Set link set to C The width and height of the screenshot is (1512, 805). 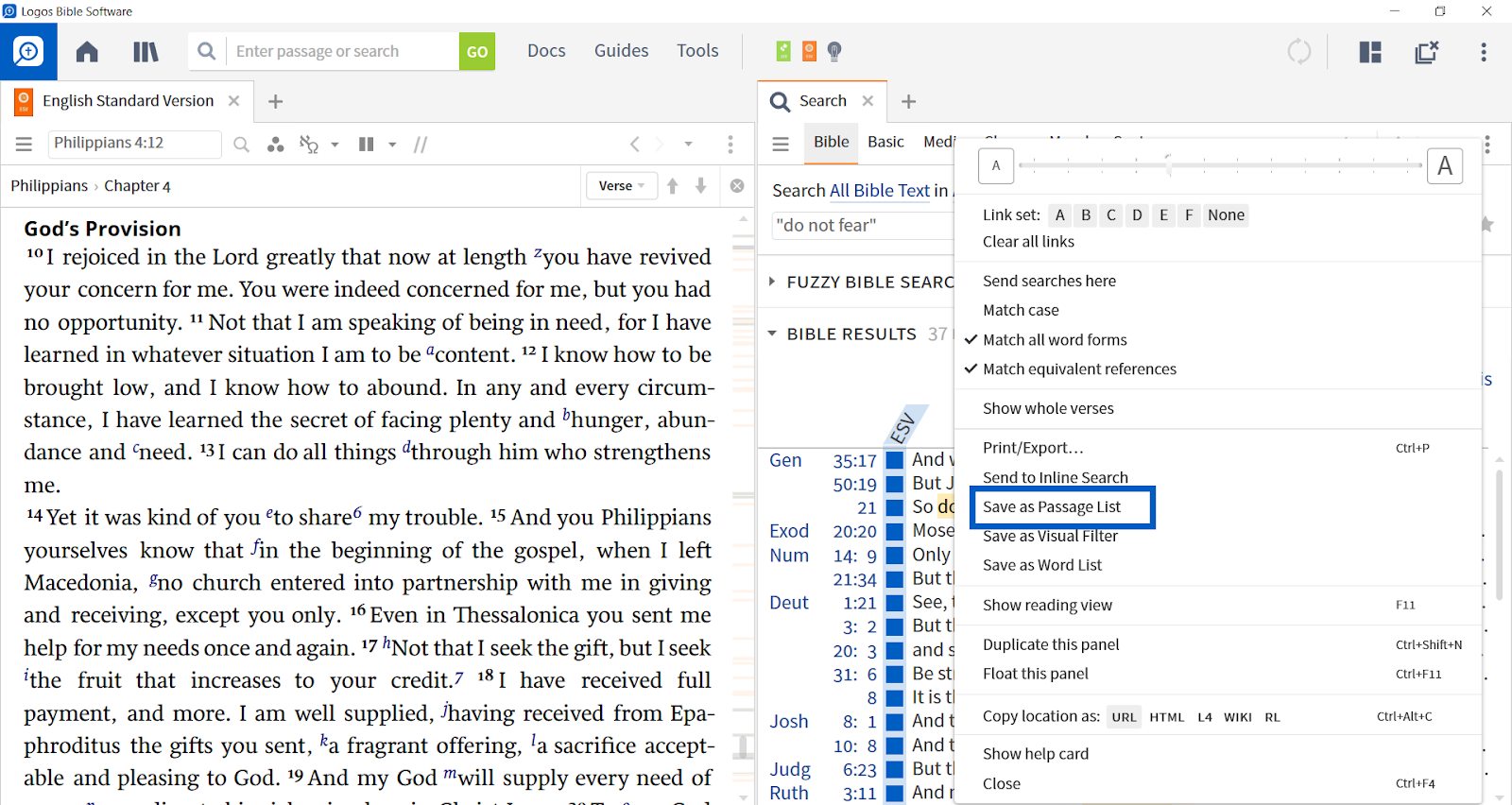click(1111, 214)
